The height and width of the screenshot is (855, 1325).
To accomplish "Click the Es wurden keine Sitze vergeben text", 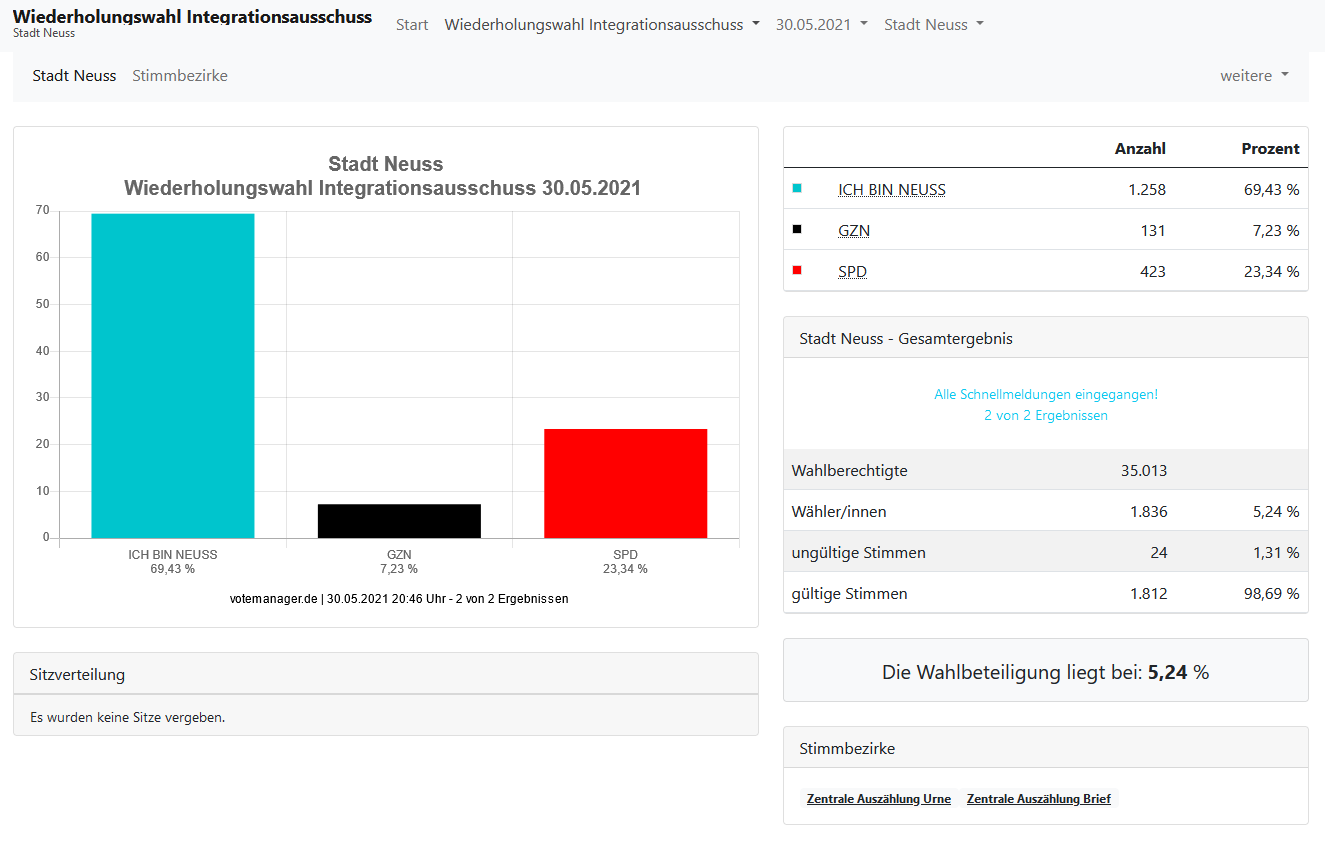I will pos(127,717).
